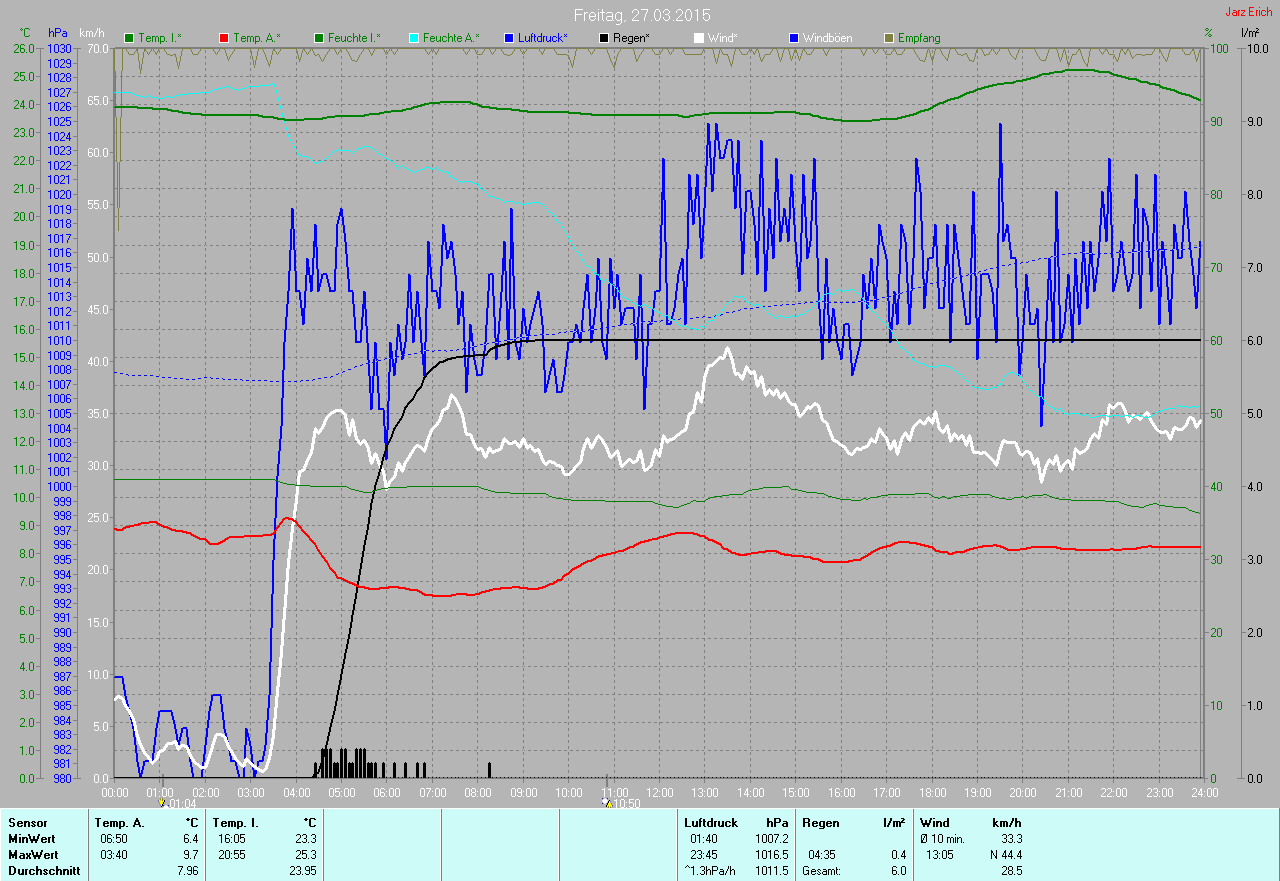Click the olive Empfang legend square
This screenshot has height=881, width=1280.
pos(889,38)
